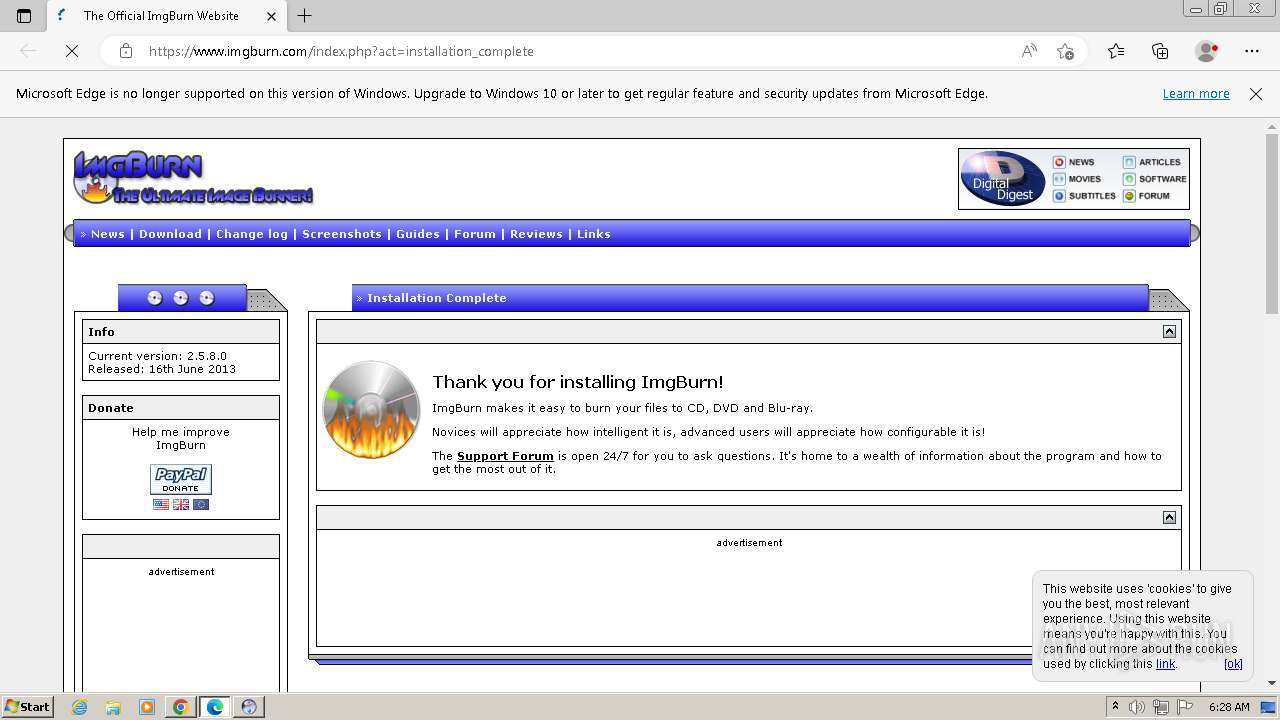Close The Official ImgBurn Website tab
1280x720 pixels.
(271, 16)
